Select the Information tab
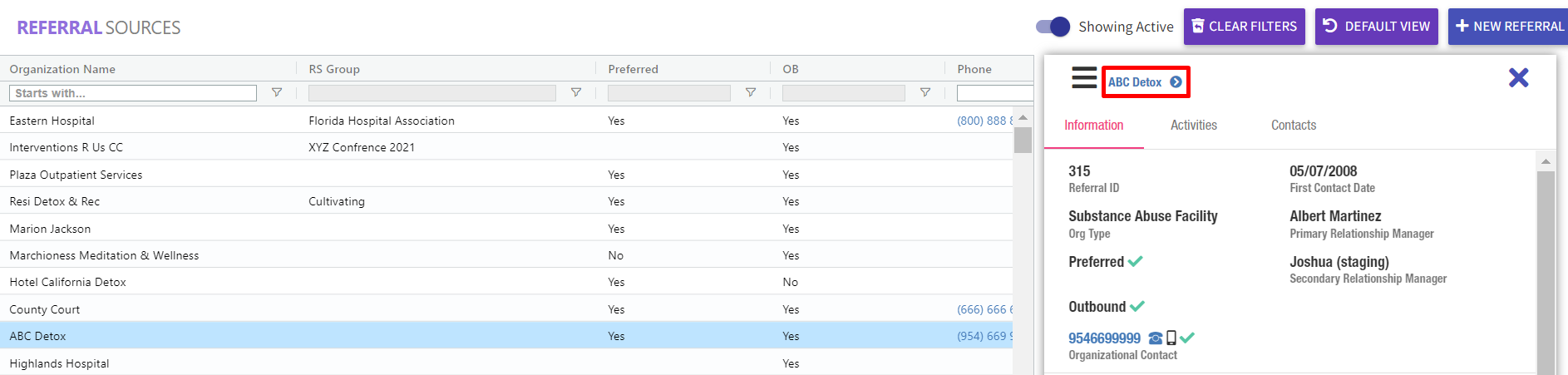 [x=1093, y=126]
